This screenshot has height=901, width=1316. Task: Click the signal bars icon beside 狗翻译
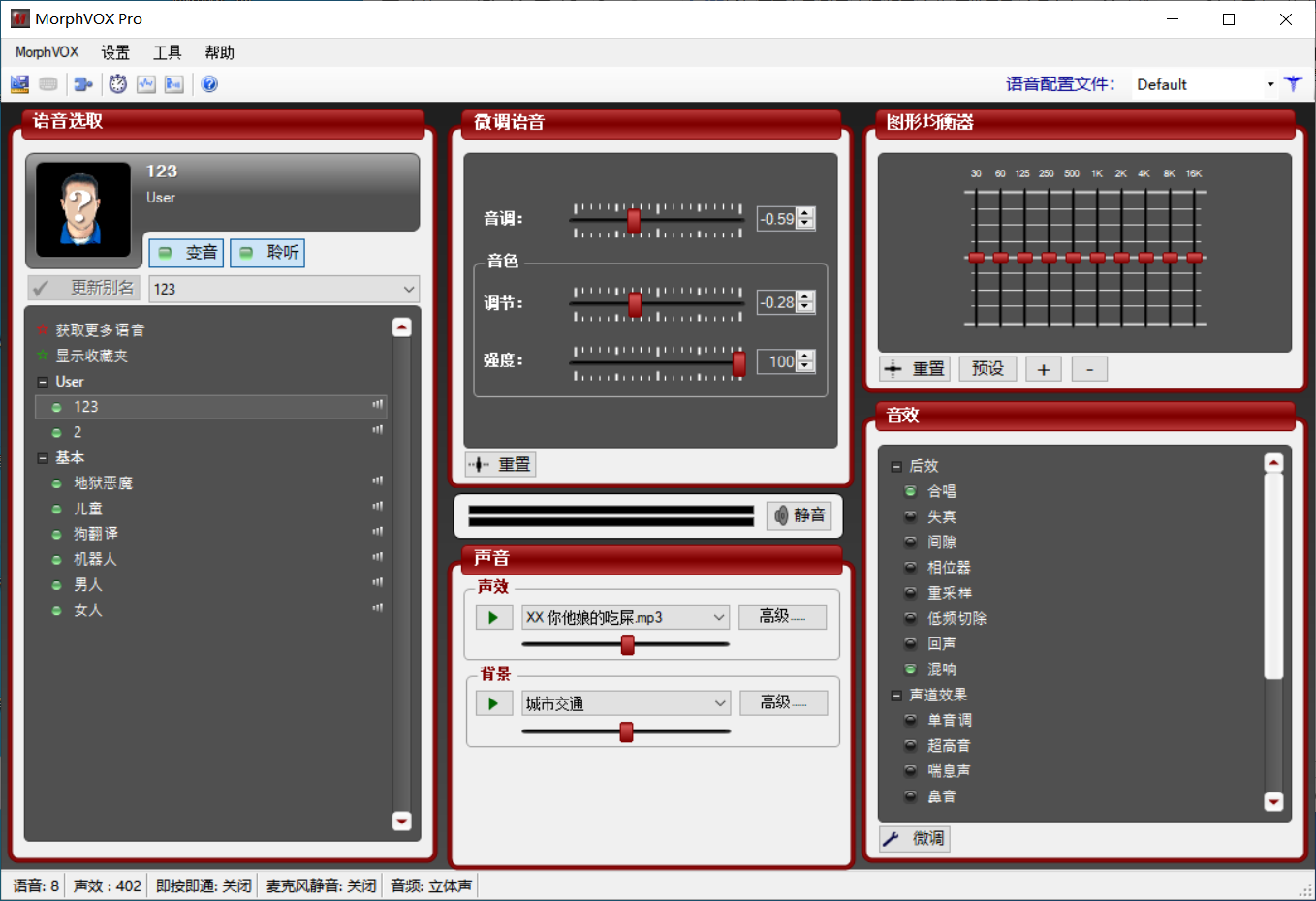[378, 532]
